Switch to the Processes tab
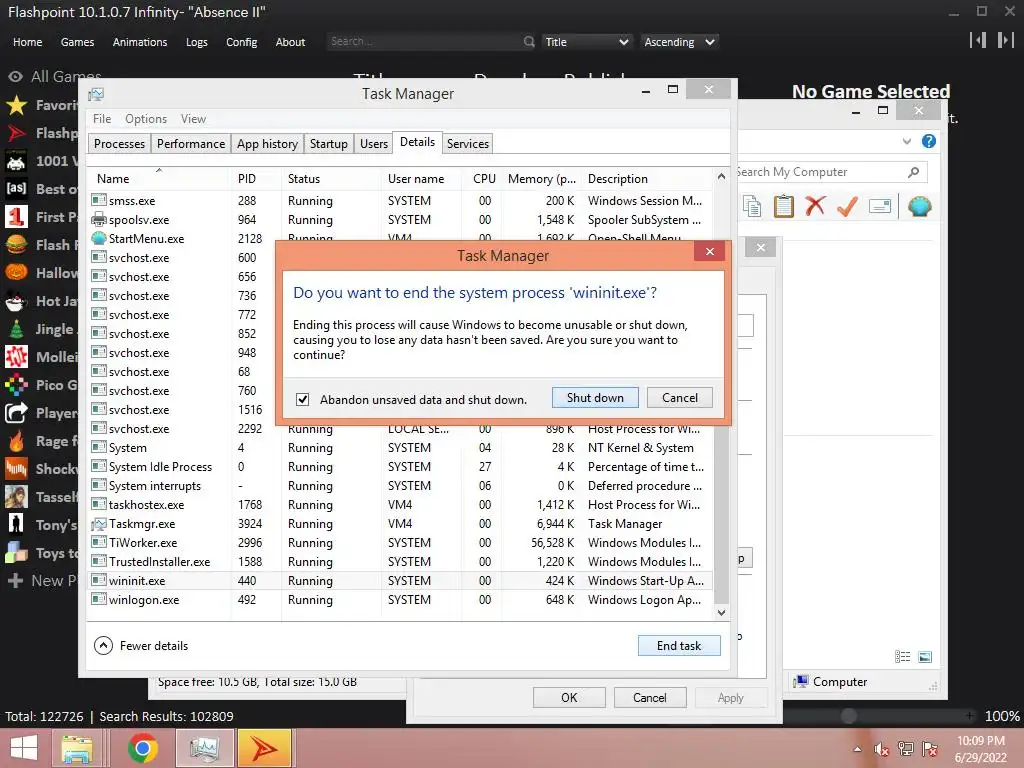1024x768 pixels. point(119,144)
